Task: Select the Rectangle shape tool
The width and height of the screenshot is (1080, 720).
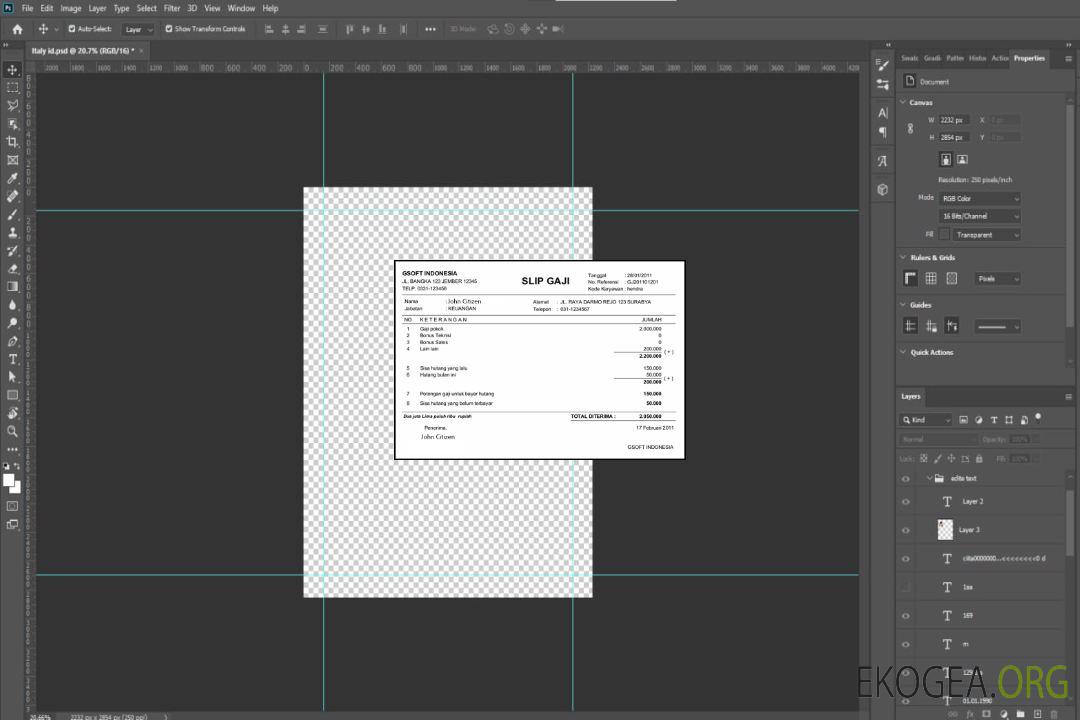Action: coord(12,395)
